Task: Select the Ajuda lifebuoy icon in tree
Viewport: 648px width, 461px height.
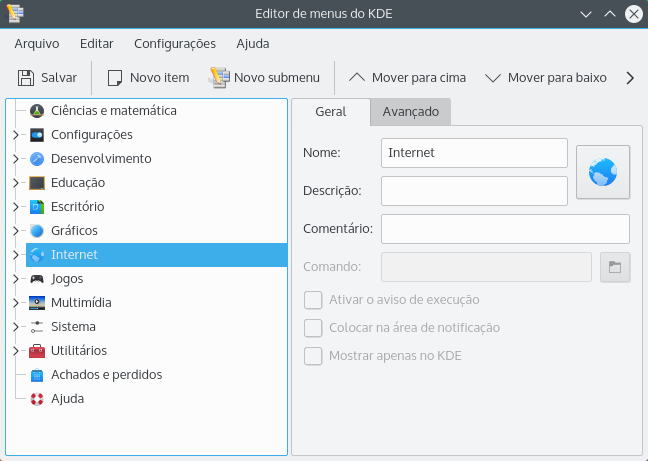Action: pos(37,399)
